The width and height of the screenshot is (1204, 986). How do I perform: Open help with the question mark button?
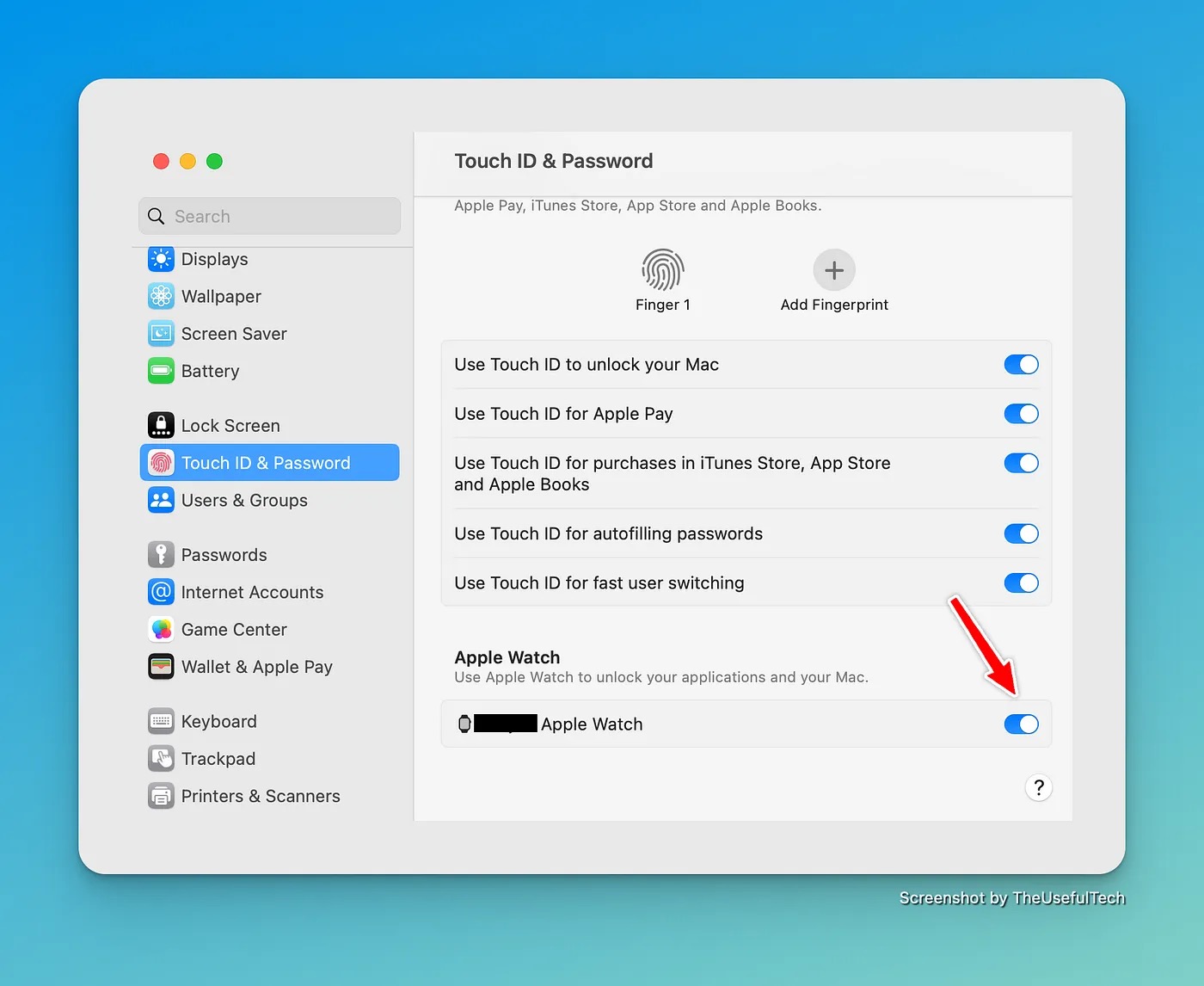[x=1039, y=787]
